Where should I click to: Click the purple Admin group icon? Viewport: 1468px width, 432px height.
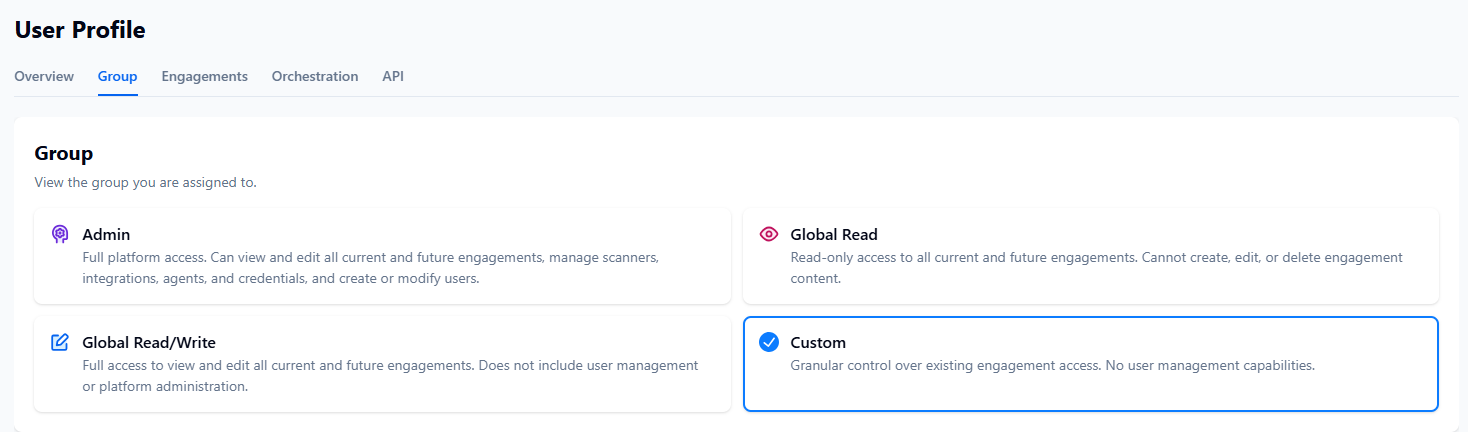60,234
